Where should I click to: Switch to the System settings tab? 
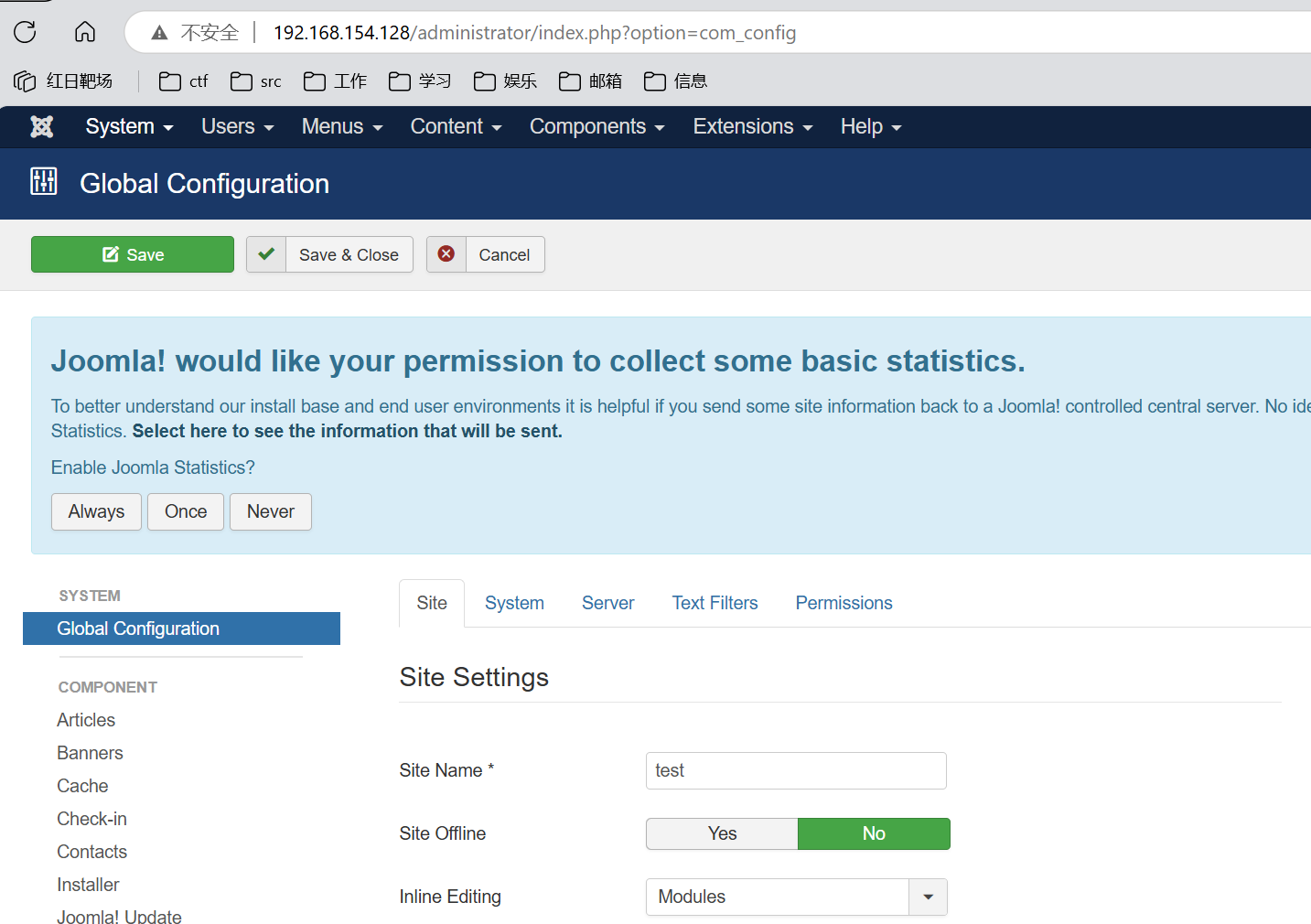[514, 603]
